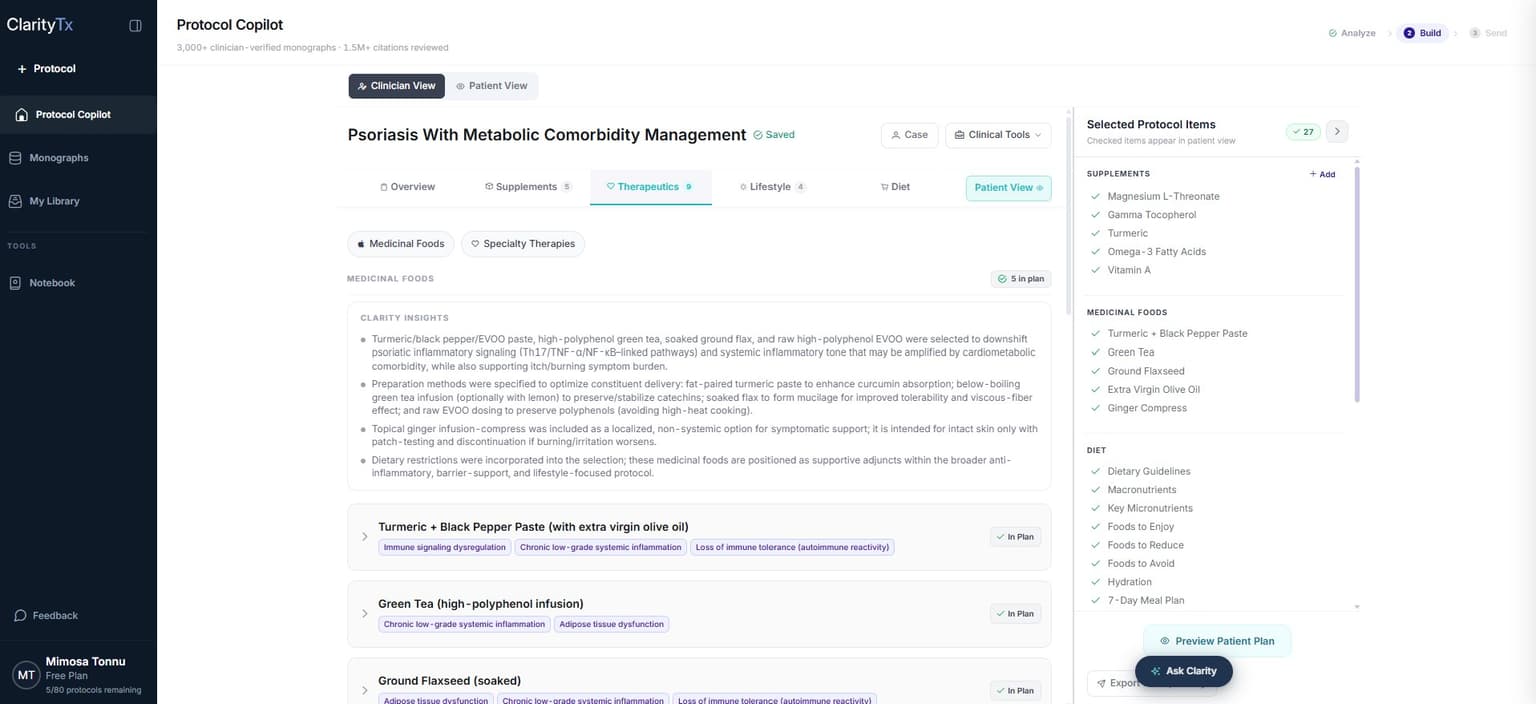Toggle In Plan for Ground Flaxseed card
This screenshot has height=704, width=1536.
[1015, 691]
